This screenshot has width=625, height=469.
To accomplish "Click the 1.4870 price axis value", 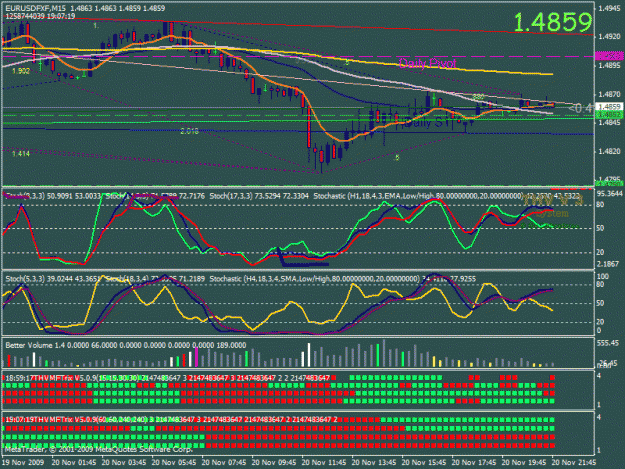I will coord(609,94).
